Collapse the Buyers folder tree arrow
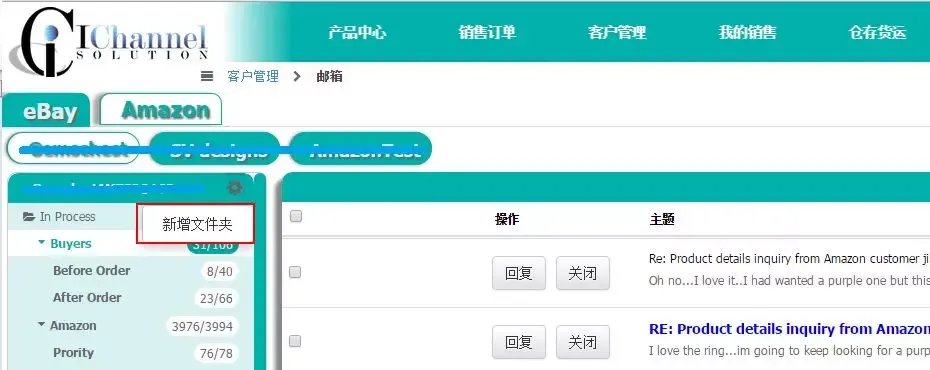Screen dimensions: 930x370 (x=42, y=243)
